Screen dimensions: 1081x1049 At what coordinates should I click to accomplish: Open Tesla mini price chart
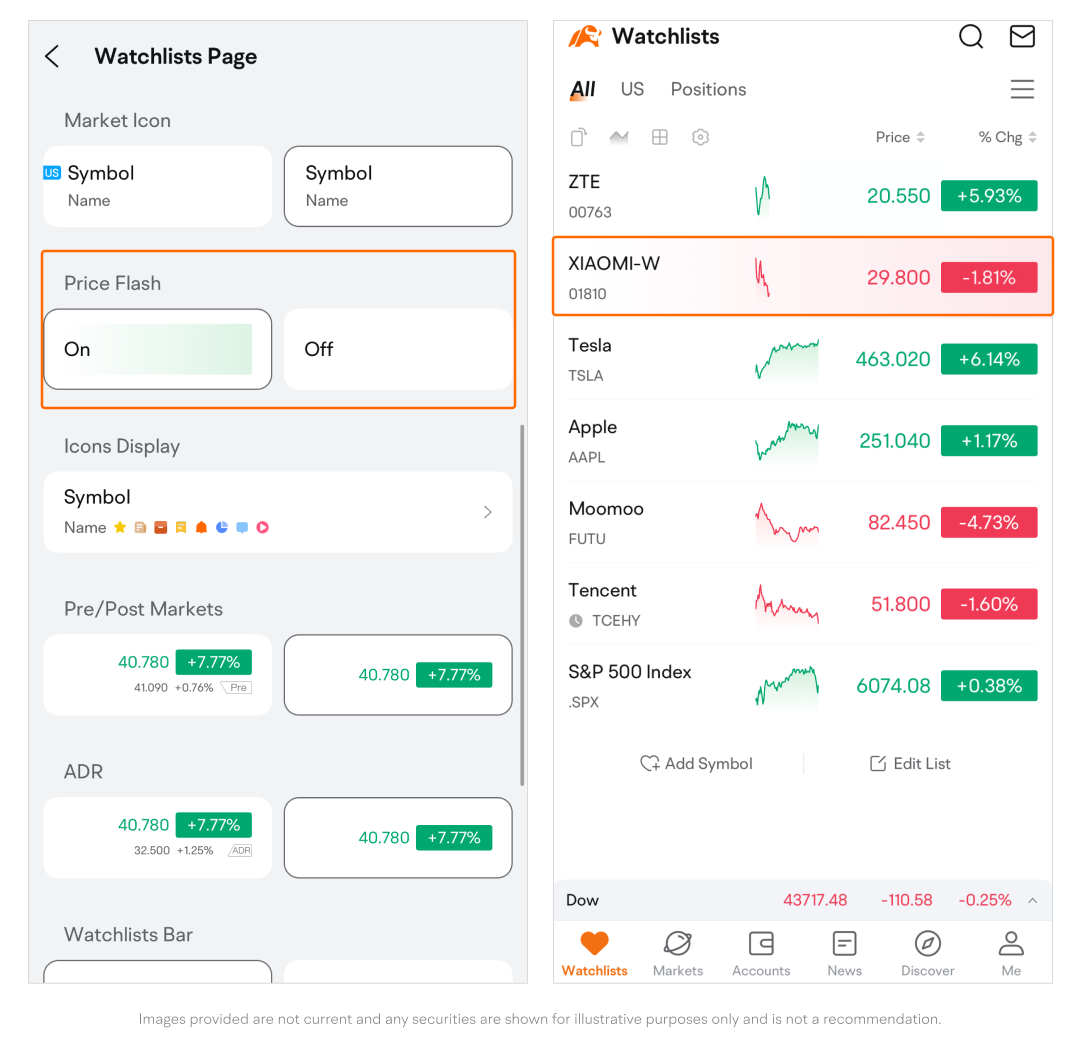tap(787, 360)
